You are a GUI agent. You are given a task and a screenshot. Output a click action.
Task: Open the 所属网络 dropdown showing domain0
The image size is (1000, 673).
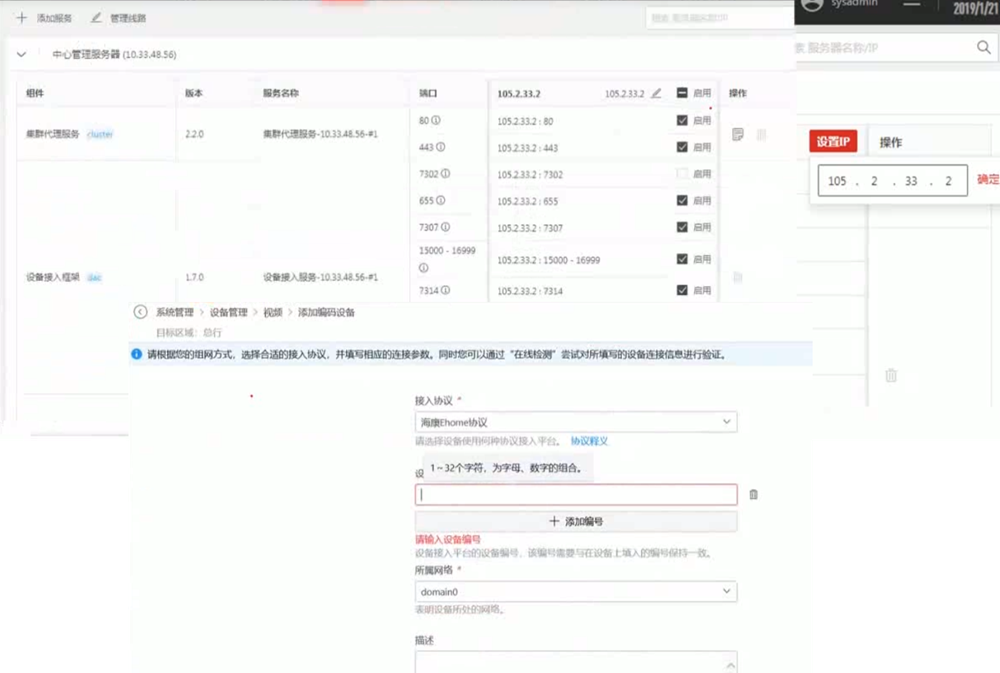point(576,591)
